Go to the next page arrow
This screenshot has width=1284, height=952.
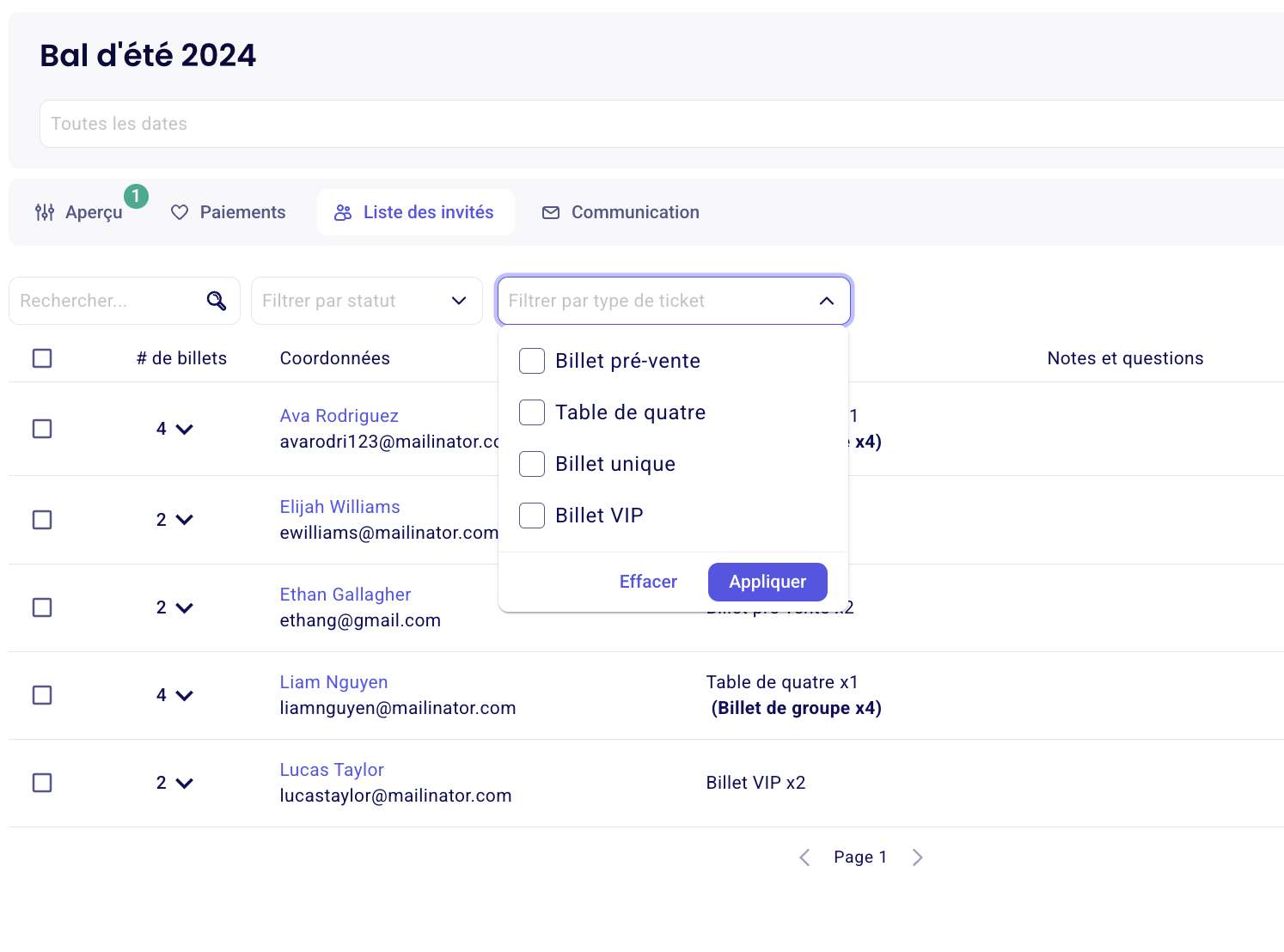pyautogui.click(x=918, y=857)
